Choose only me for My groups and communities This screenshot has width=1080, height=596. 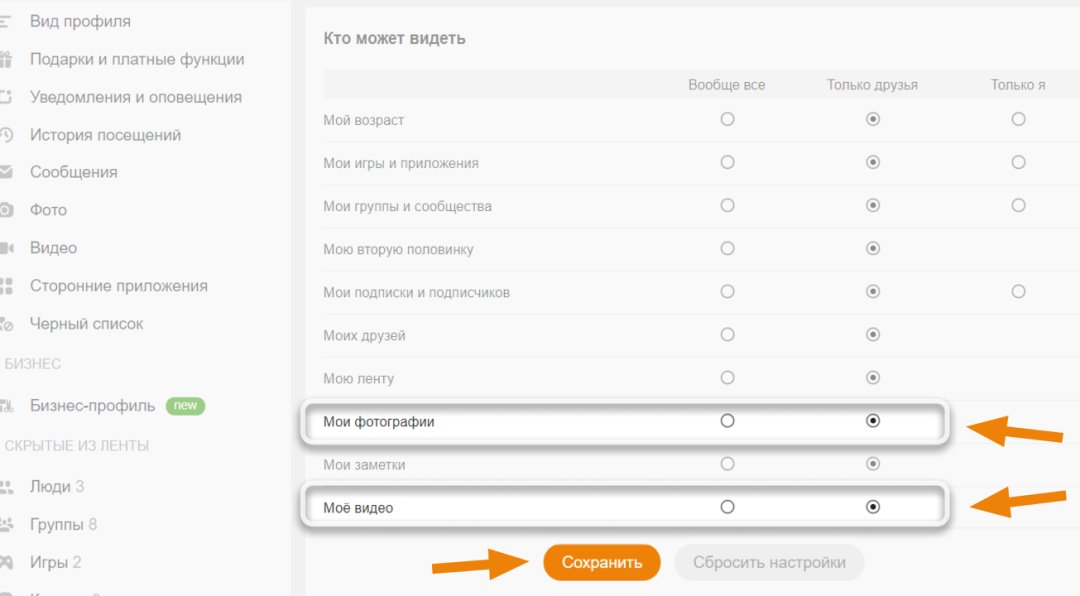pyautogui.click(x=1018, y=205)
